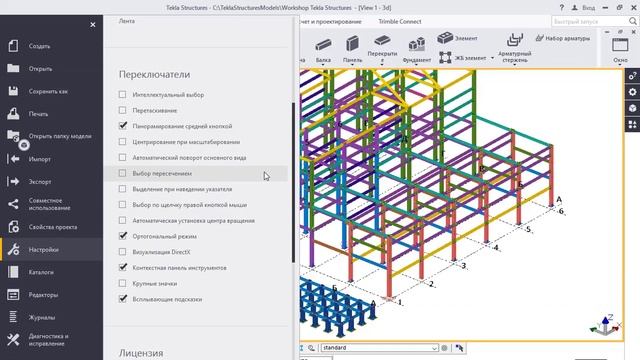Click the Печать printer icon
Image resolution: width=640 pixels, height=360 pixels.
pos(13,113)
